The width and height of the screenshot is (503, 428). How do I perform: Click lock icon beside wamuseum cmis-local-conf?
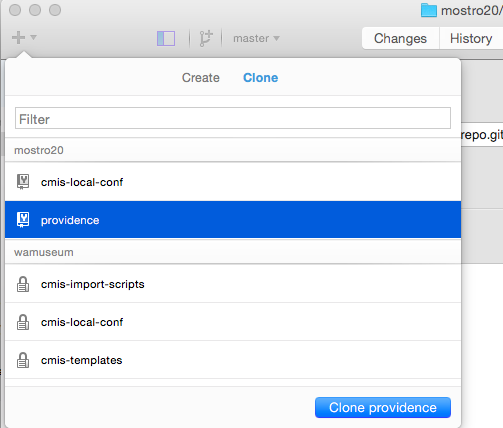pyautogui.click(x=23, y=322)
